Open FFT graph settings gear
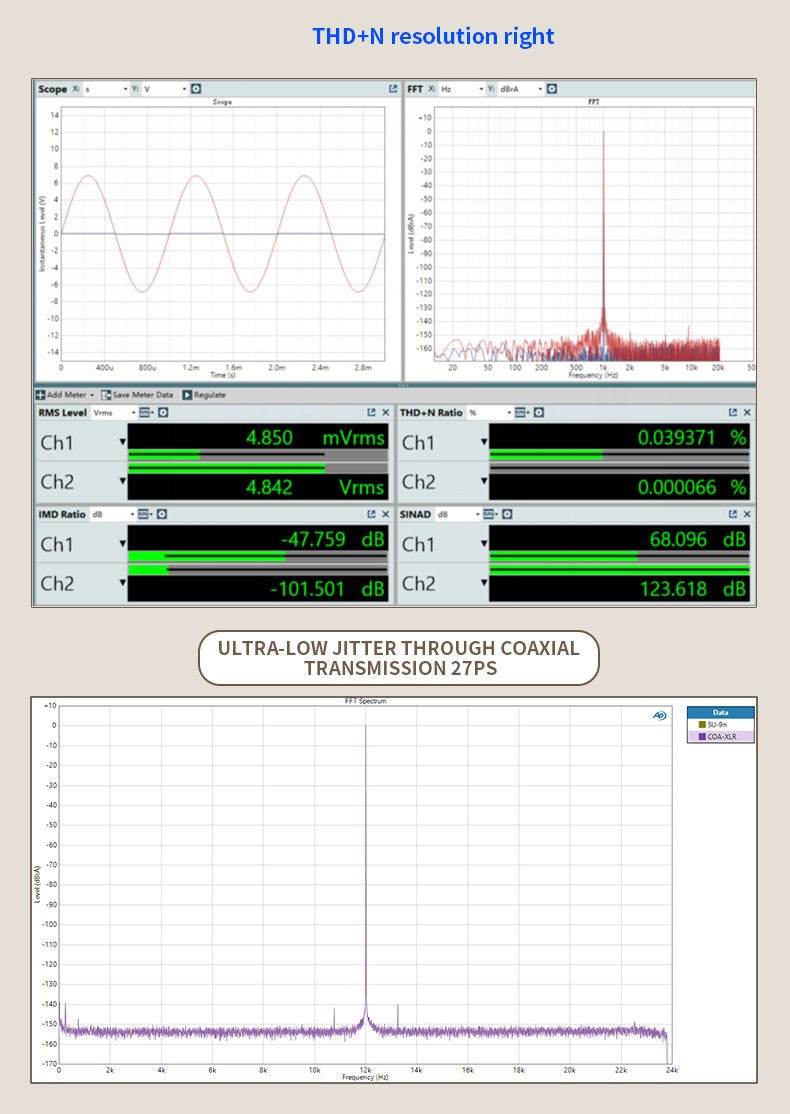Screen dimensions: 790x1114 [x=551, y=89]
